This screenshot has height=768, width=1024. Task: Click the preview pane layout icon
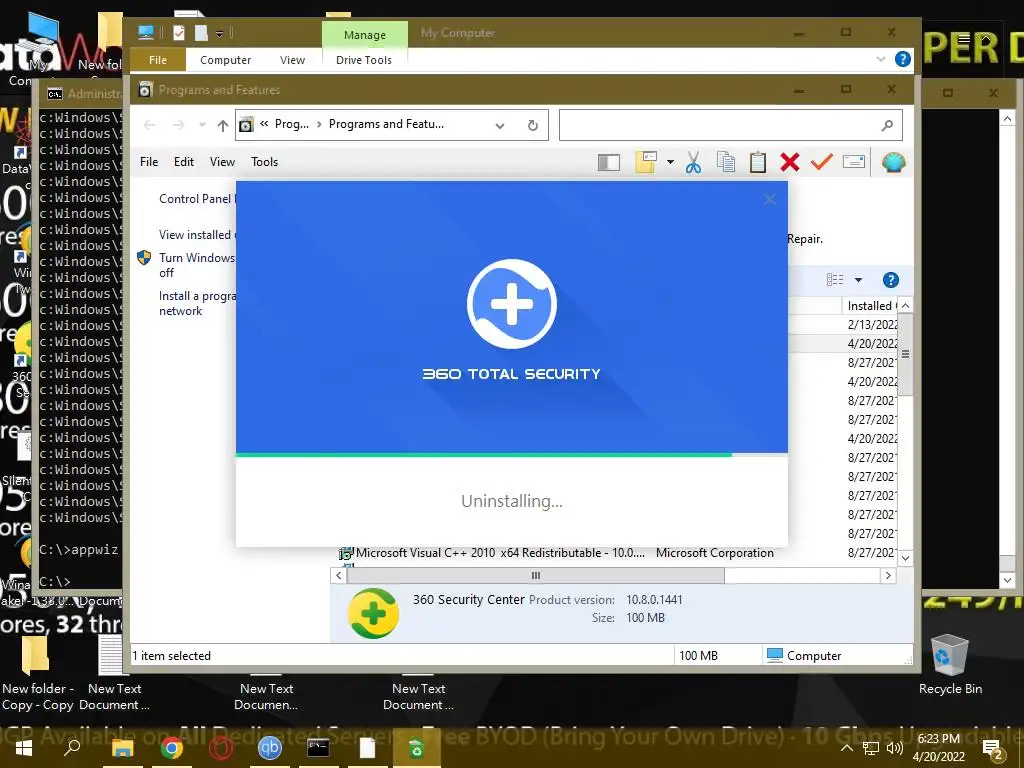(x=609, y=162)
